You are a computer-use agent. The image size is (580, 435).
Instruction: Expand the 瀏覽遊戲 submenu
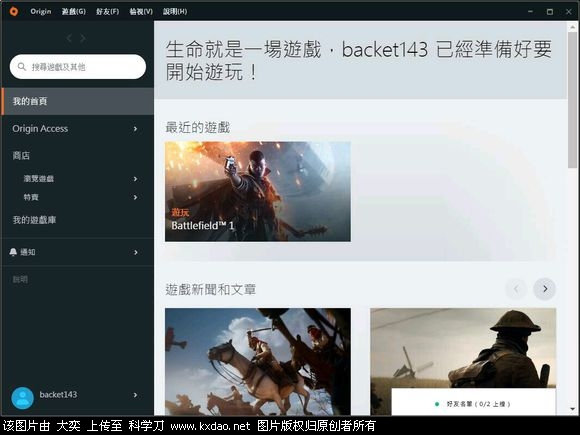pos(135,179)
